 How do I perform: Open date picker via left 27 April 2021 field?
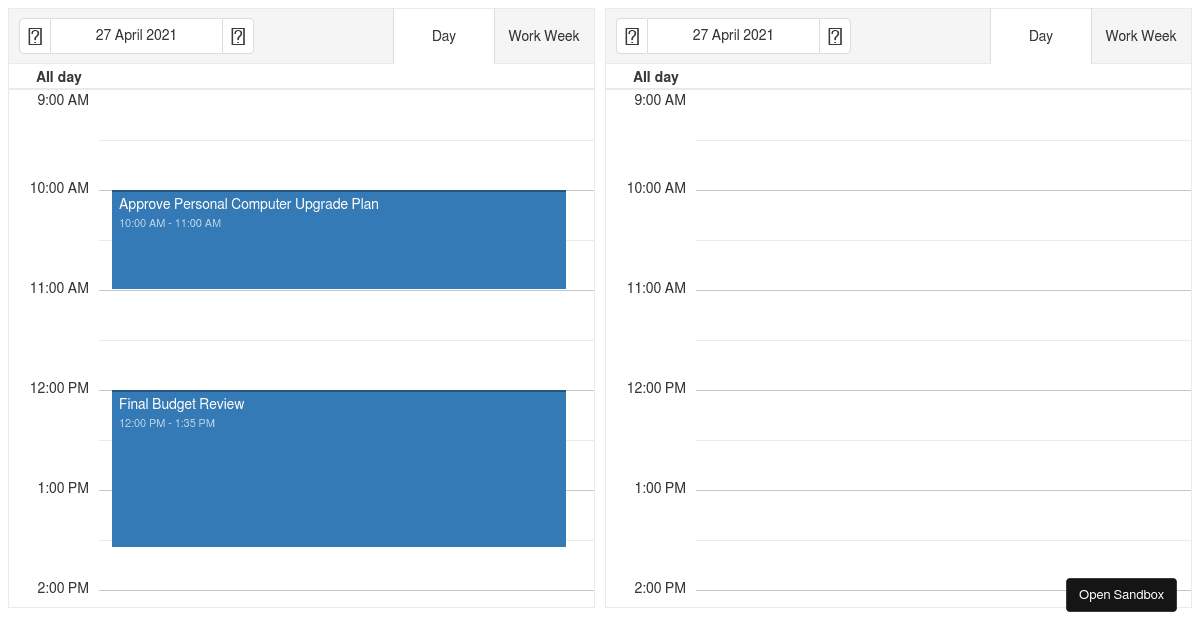click(136, 35)
